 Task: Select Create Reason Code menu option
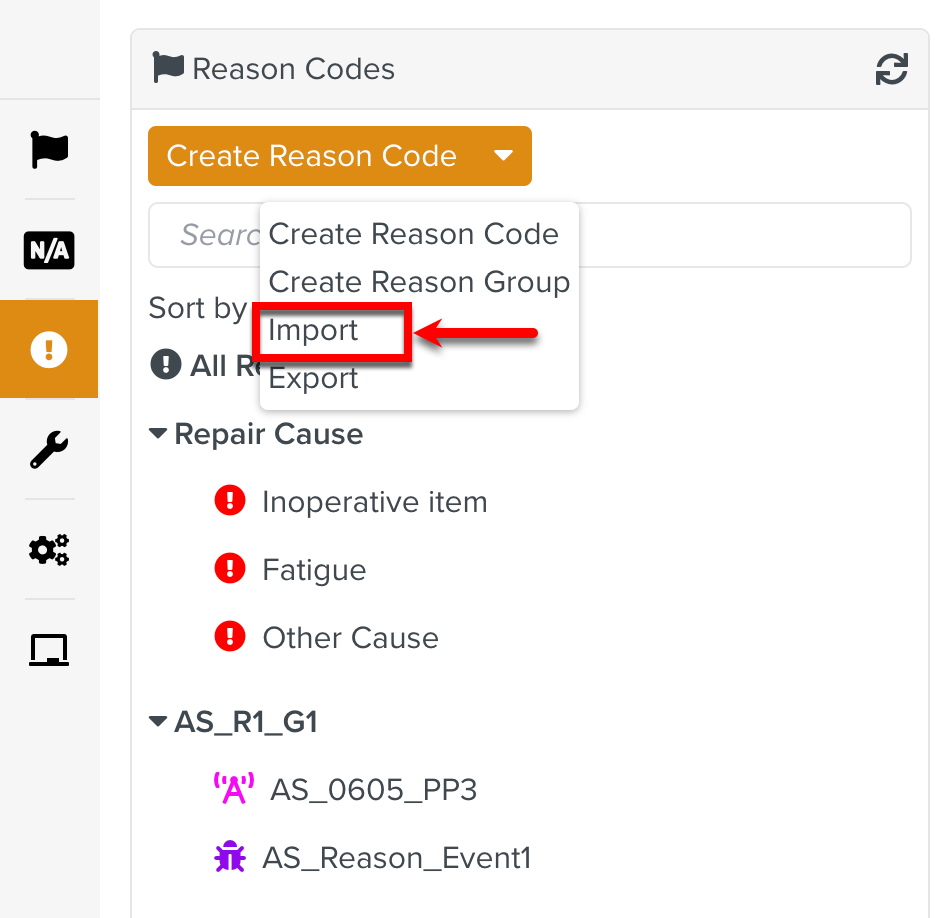click(x=413, y=234)
